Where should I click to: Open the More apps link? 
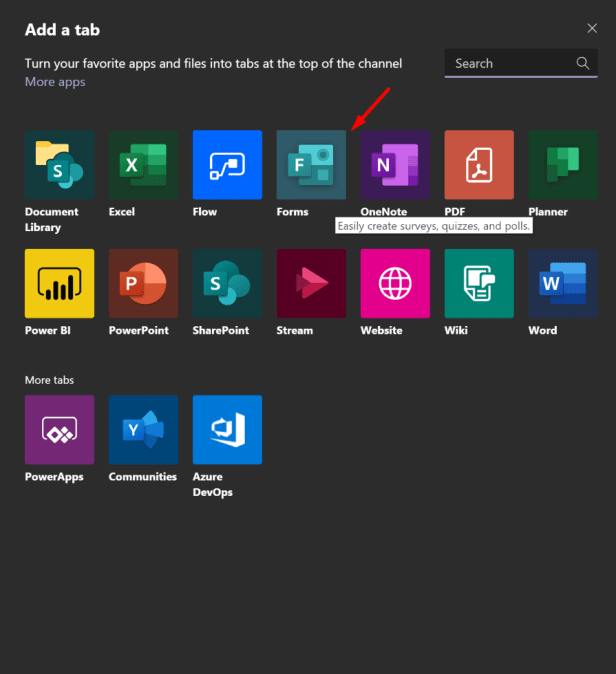(x=55, y=82)
